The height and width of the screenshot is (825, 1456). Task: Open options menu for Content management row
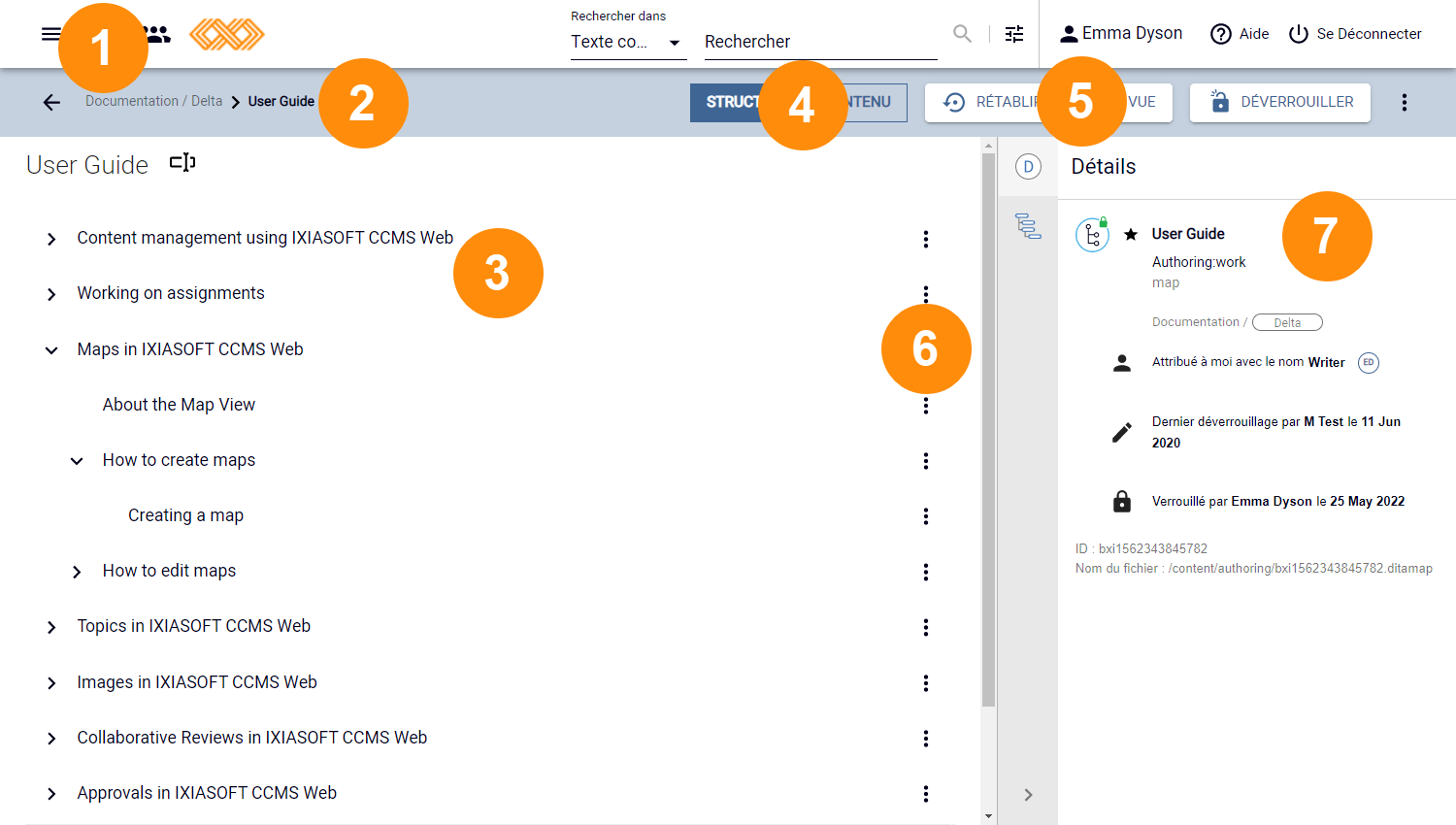tap(926, 239)
